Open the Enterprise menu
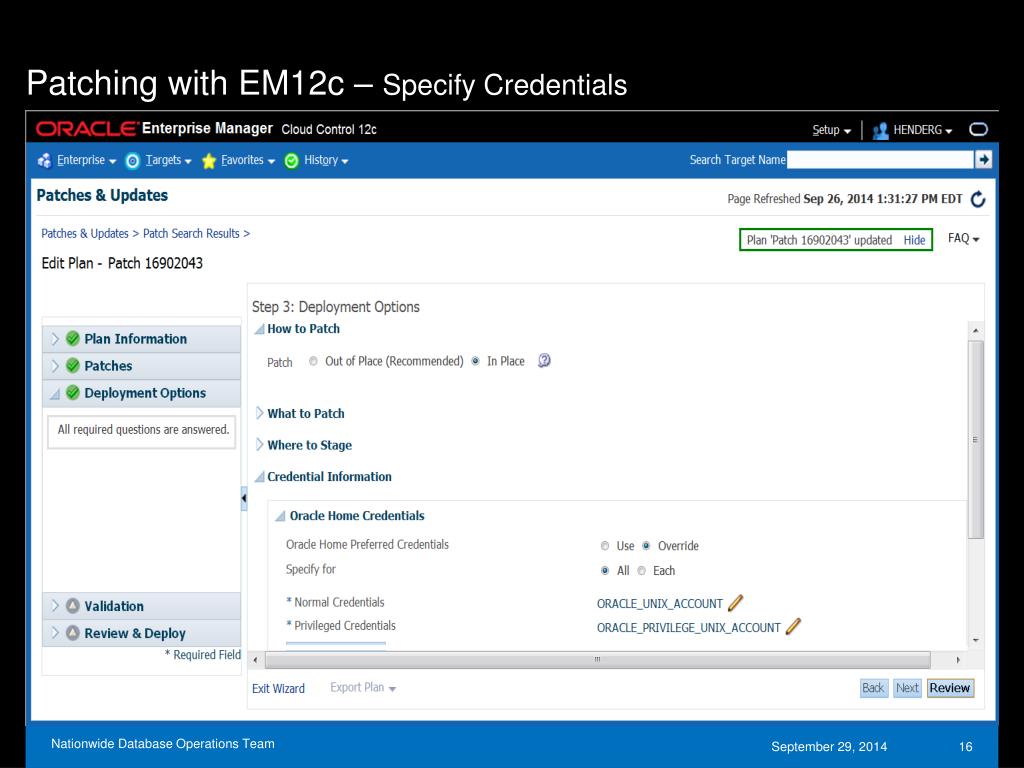This screenshot has height=768, width=1024. (x=86, y=160)
